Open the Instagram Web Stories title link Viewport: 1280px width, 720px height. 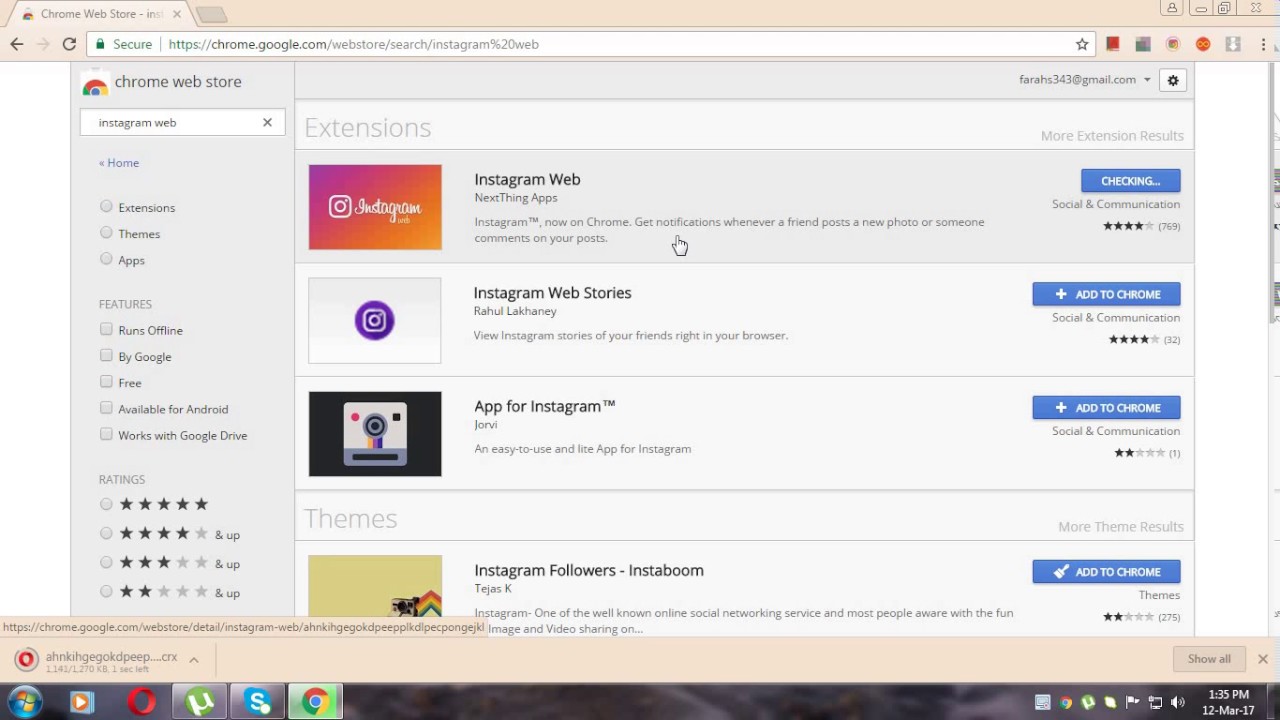click(x=552, y=293)
